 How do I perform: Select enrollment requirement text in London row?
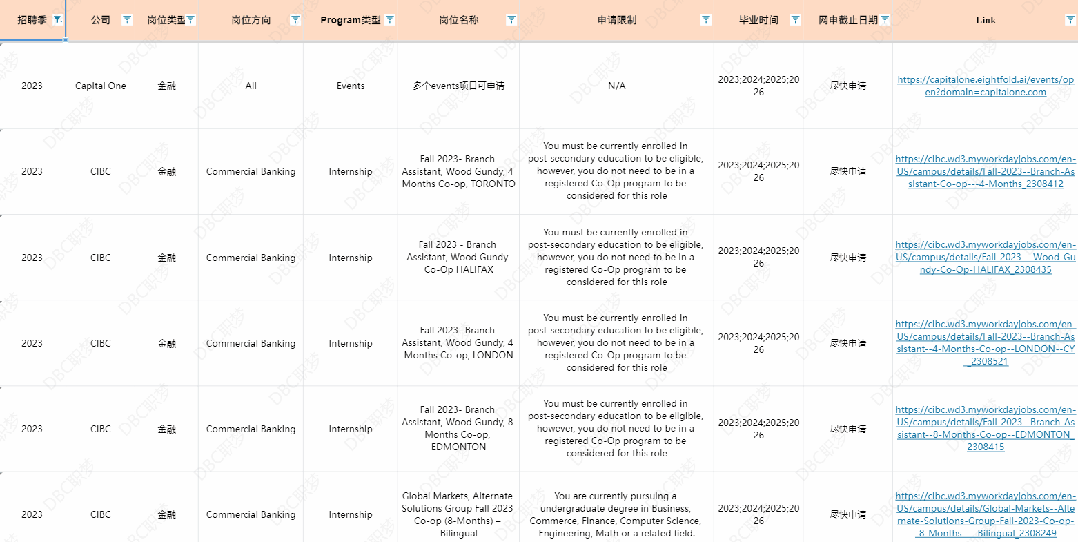617,343
